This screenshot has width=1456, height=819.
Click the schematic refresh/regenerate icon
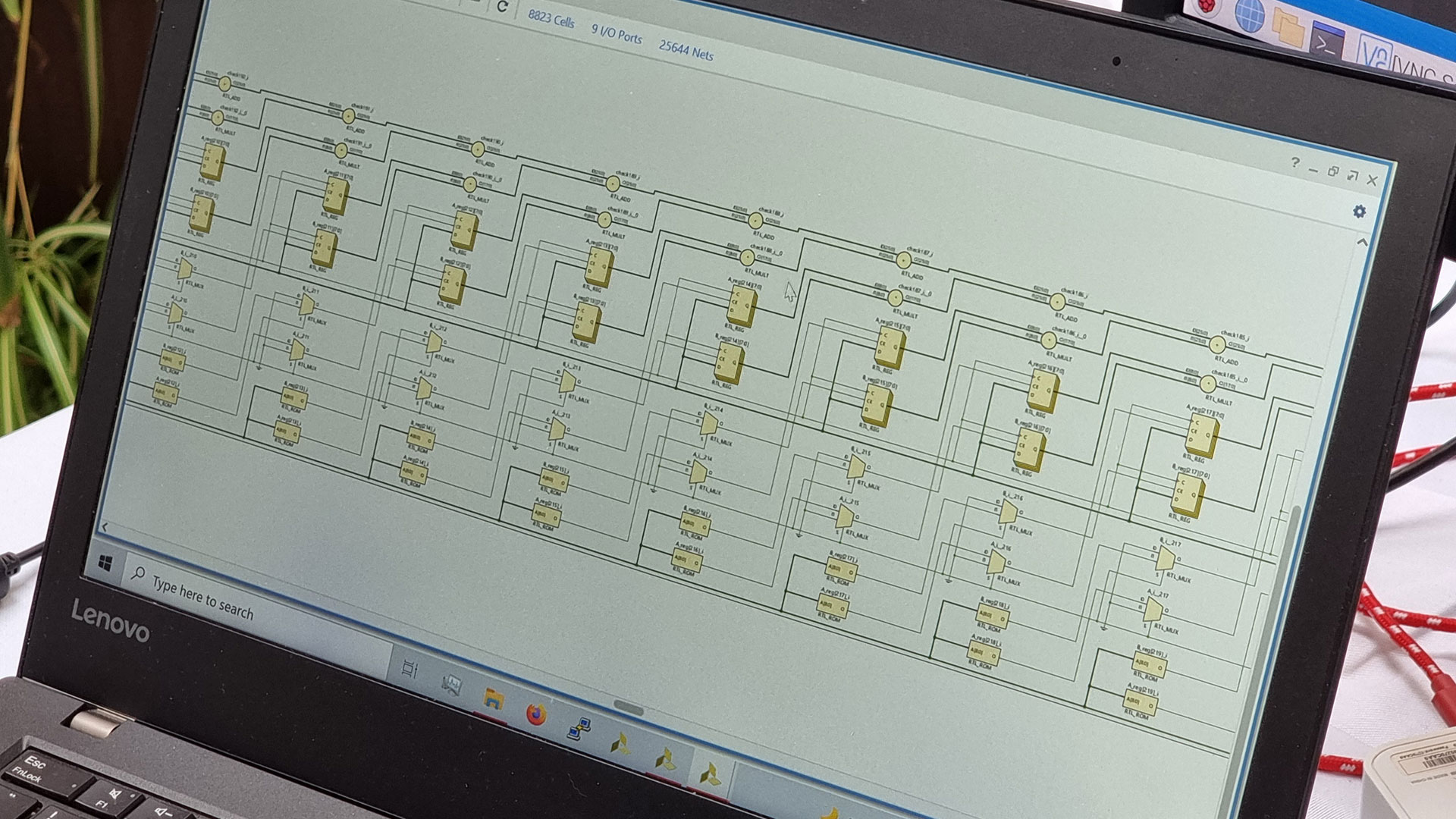502,7
